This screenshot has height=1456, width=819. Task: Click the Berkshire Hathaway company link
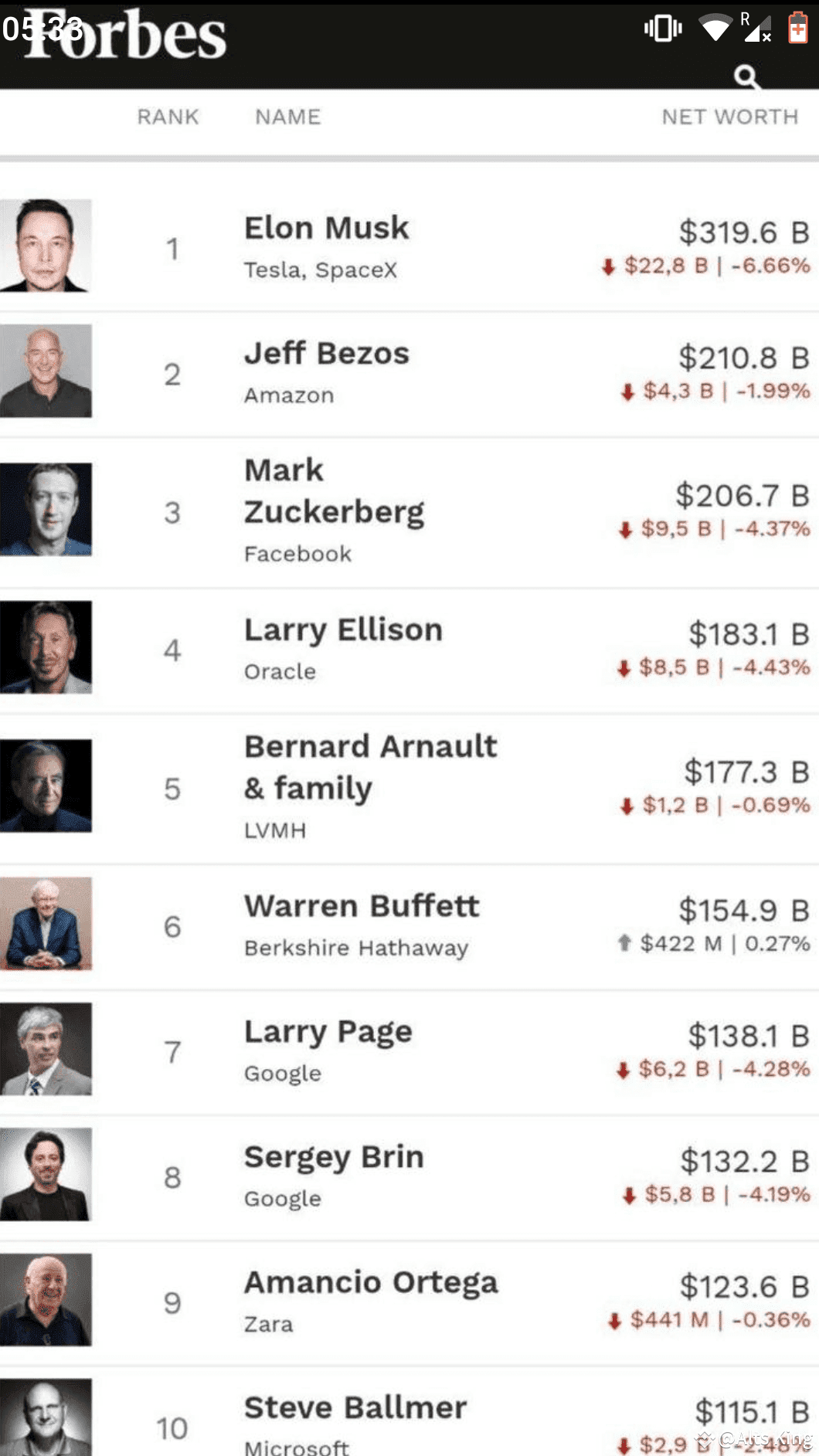tap(356, 949)
